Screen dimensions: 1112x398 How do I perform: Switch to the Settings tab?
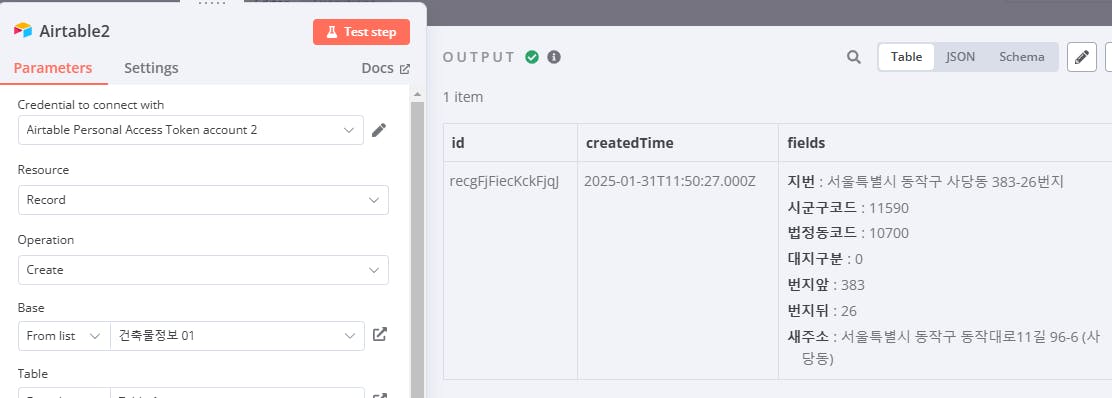pyautogui.click(x=151, y=68)
